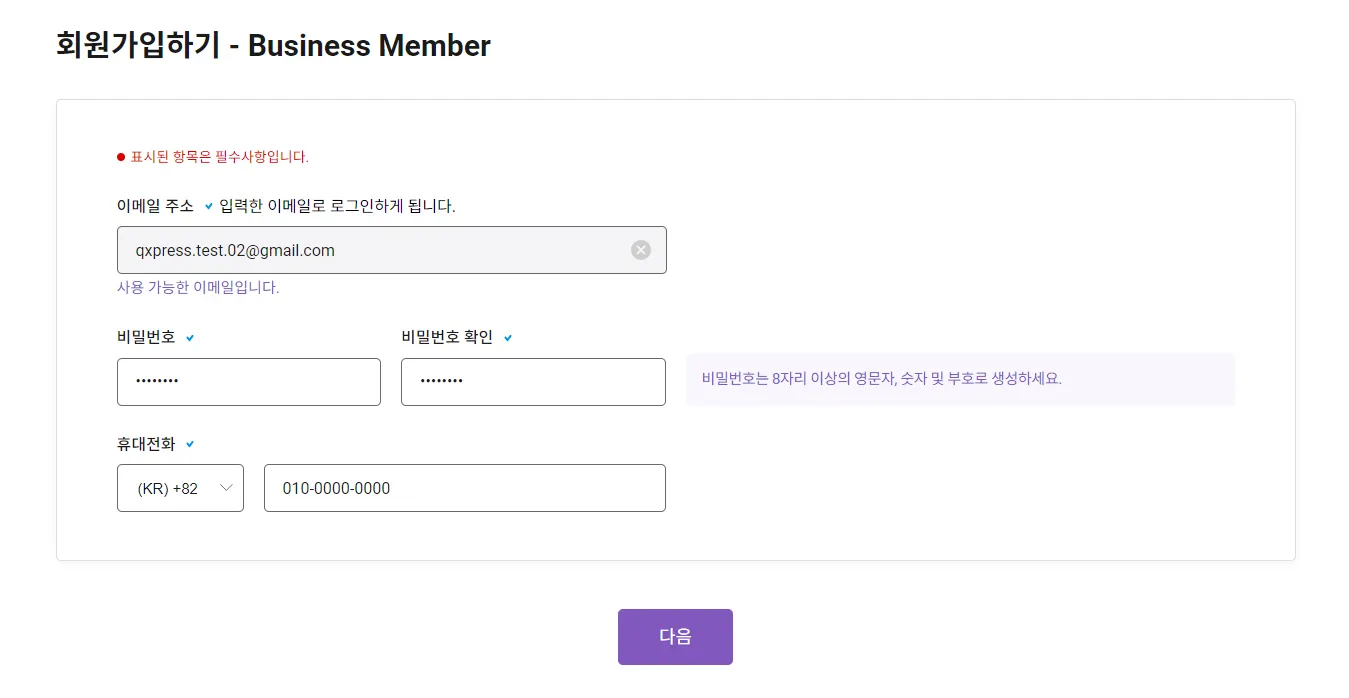Click the checkmark icon next to 휴대전화
Screen dimensions: 1349x698
pyautogui.click(x=190, y=444)
